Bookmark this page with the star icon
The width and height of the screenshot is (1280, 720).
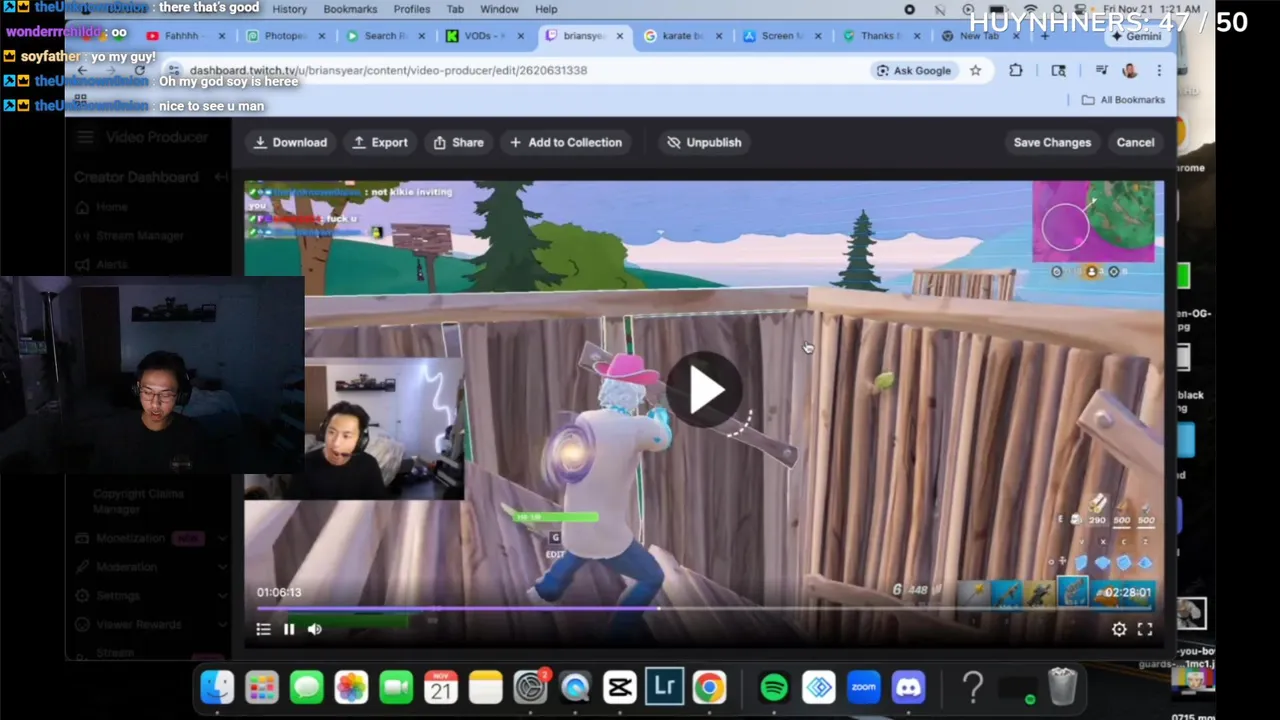(x=975, y=70)
